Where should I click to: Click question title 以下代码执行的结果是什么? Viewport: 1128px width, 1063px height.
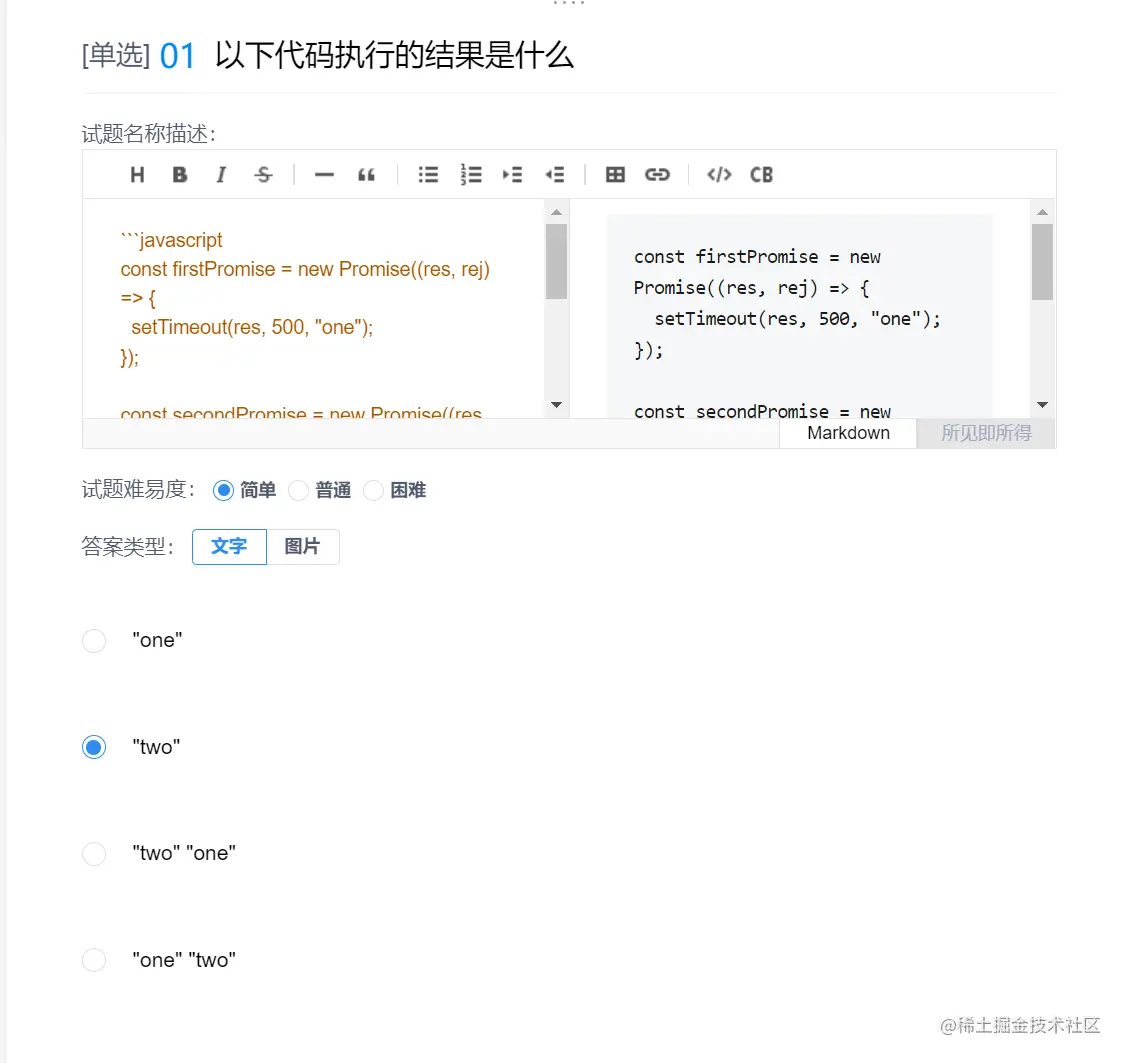(x=394, y=55)
